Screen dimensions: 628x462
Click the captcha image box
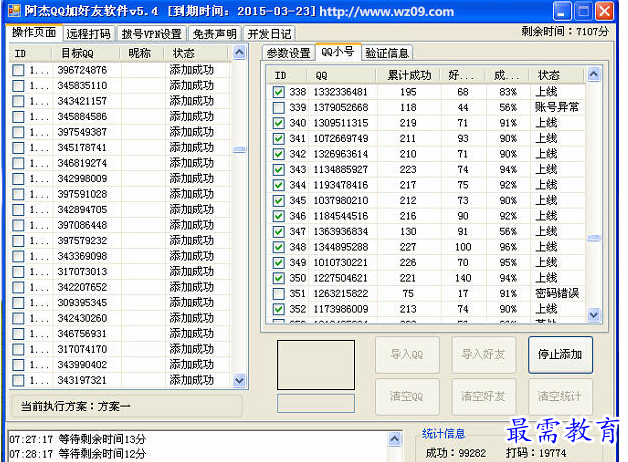point(316,365)
